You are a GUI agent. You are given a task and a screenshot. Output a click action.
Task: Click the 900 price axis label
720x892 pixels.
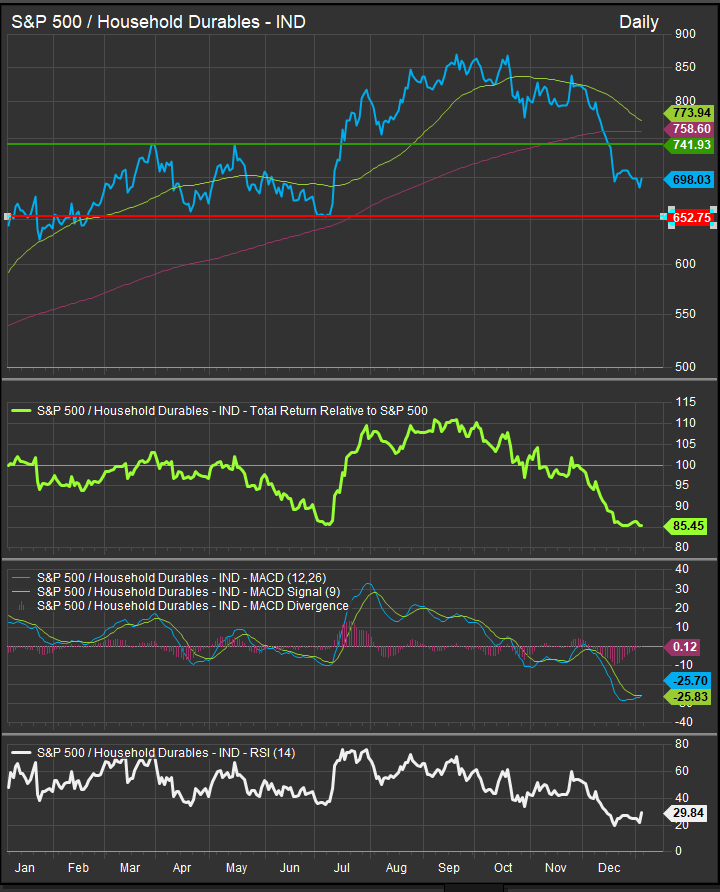685,34
